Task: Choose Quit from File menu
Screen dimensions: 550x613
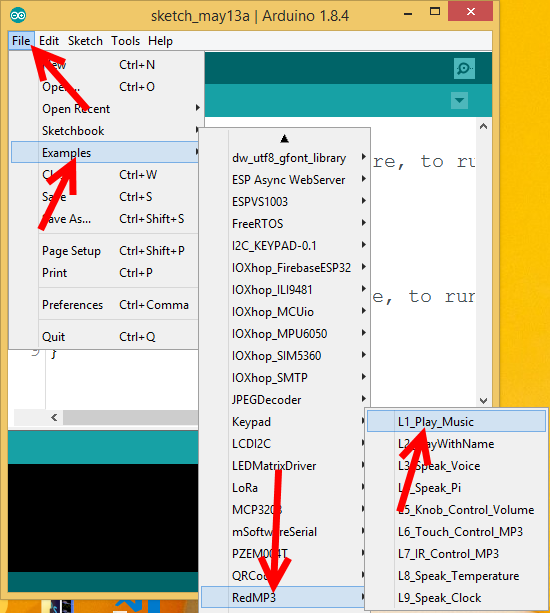Action: pyautogui.click(x=105, y=337)
